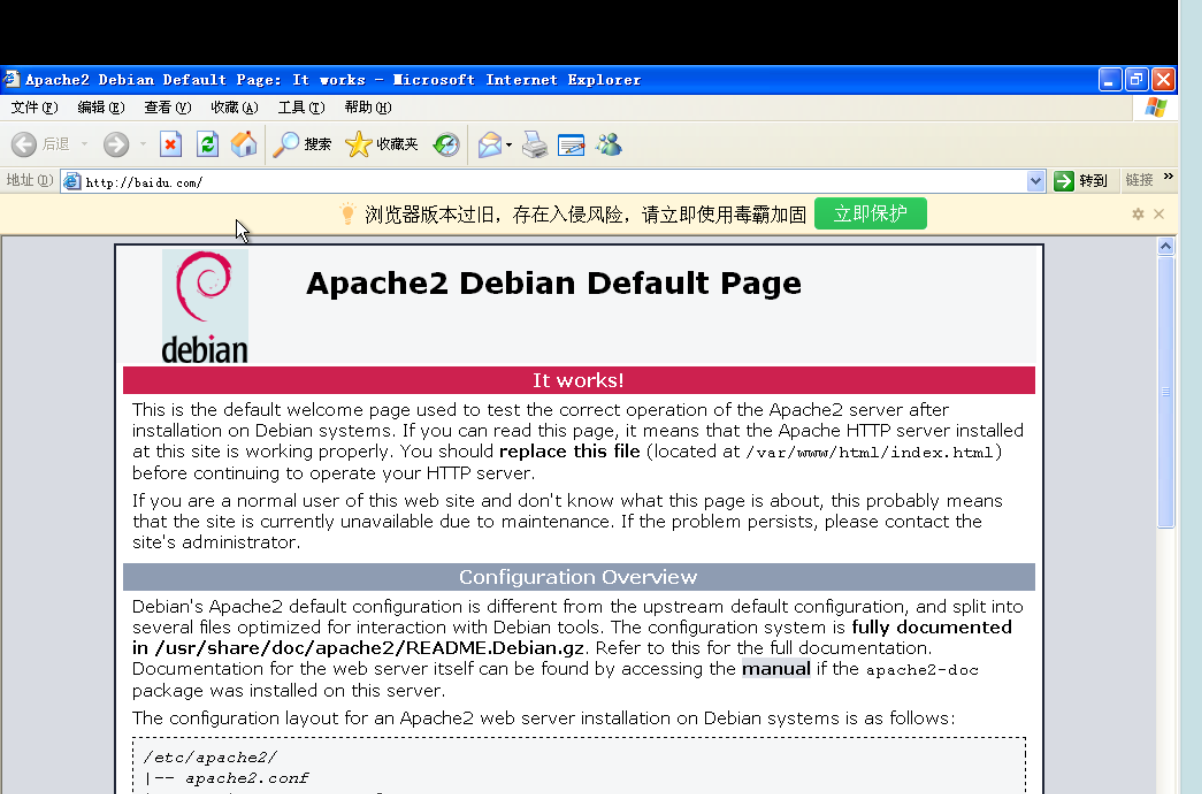The height and width of the screenshot is (794, 1202).
Task: Close the Internet Explorer window
Action: 1163,80
